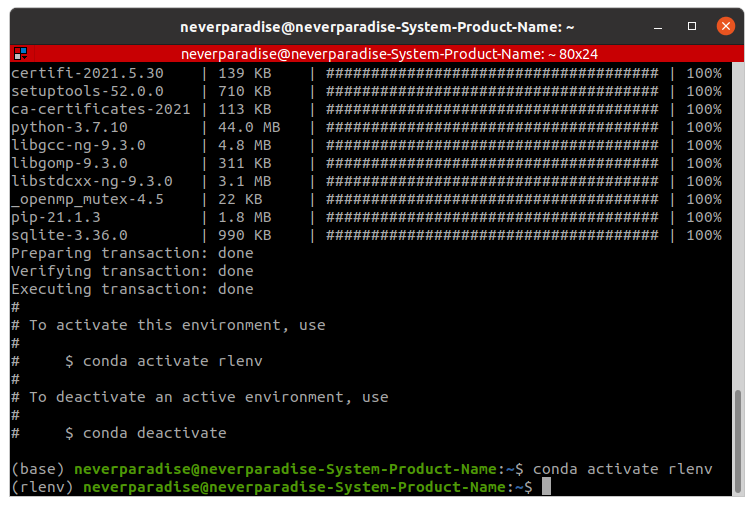
Task: Click the window title bar text
Action: point(377,27)
